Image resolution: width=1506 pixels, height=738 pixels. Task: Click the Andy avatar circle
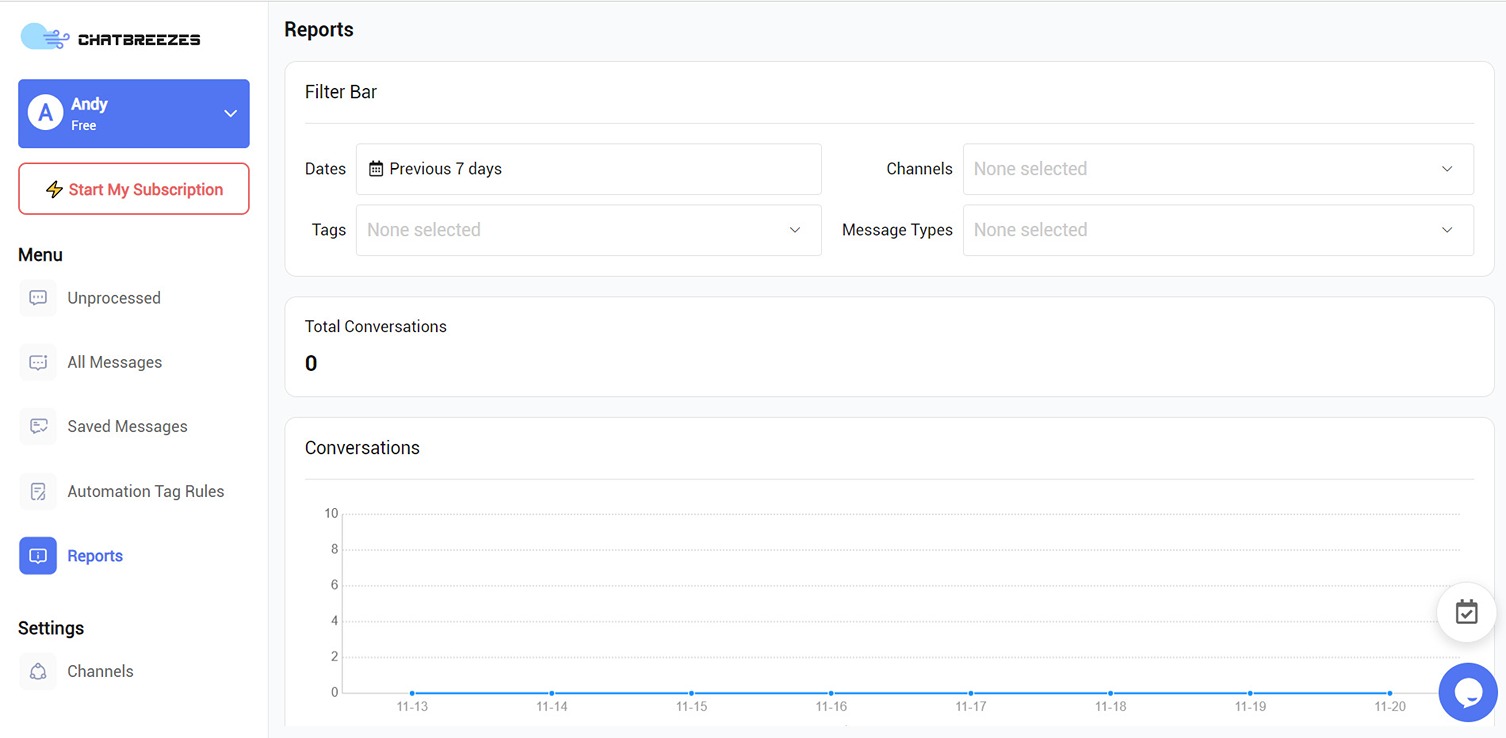45,114
